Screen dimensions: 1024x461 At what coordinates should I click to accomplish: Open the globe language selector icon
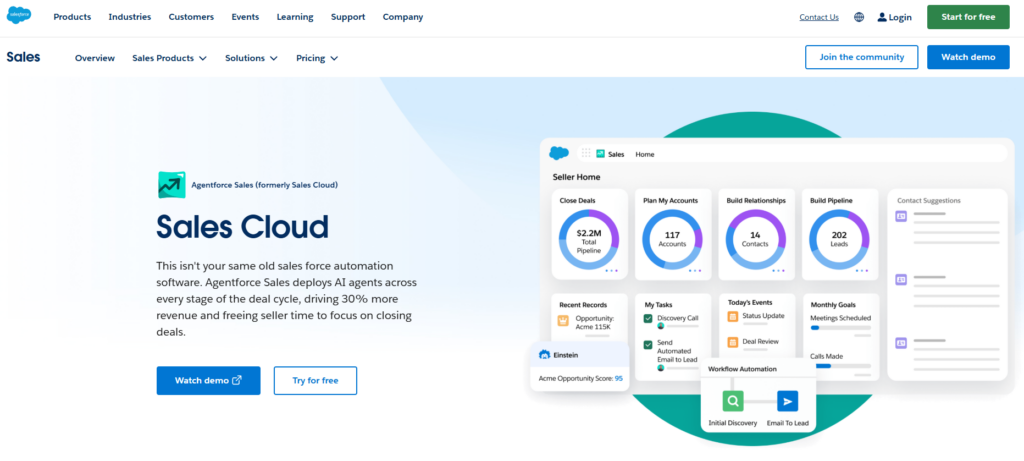(859, 18)
